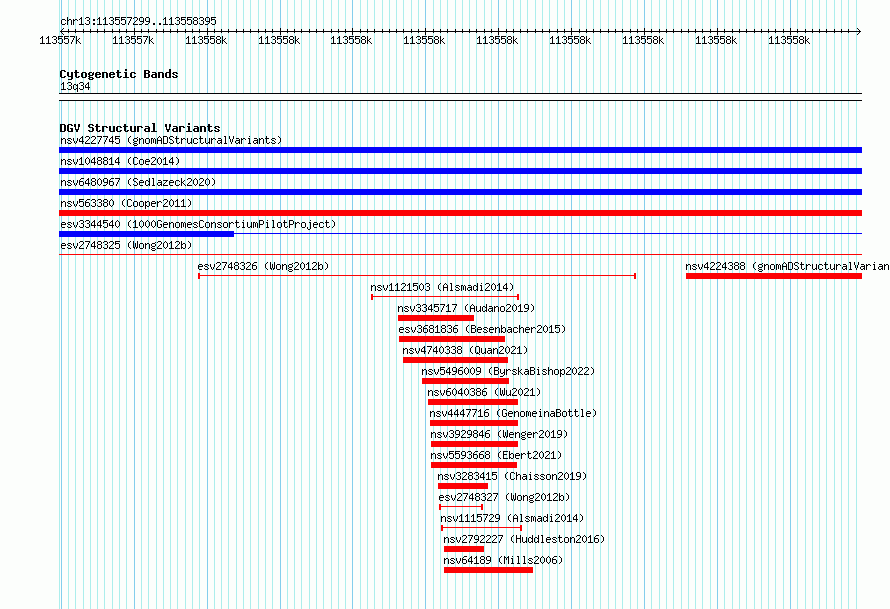The image size is (890, 609).
Task: Open nsv5496009 (ByrskaBishop2022) label
Action: click(508, 371)
